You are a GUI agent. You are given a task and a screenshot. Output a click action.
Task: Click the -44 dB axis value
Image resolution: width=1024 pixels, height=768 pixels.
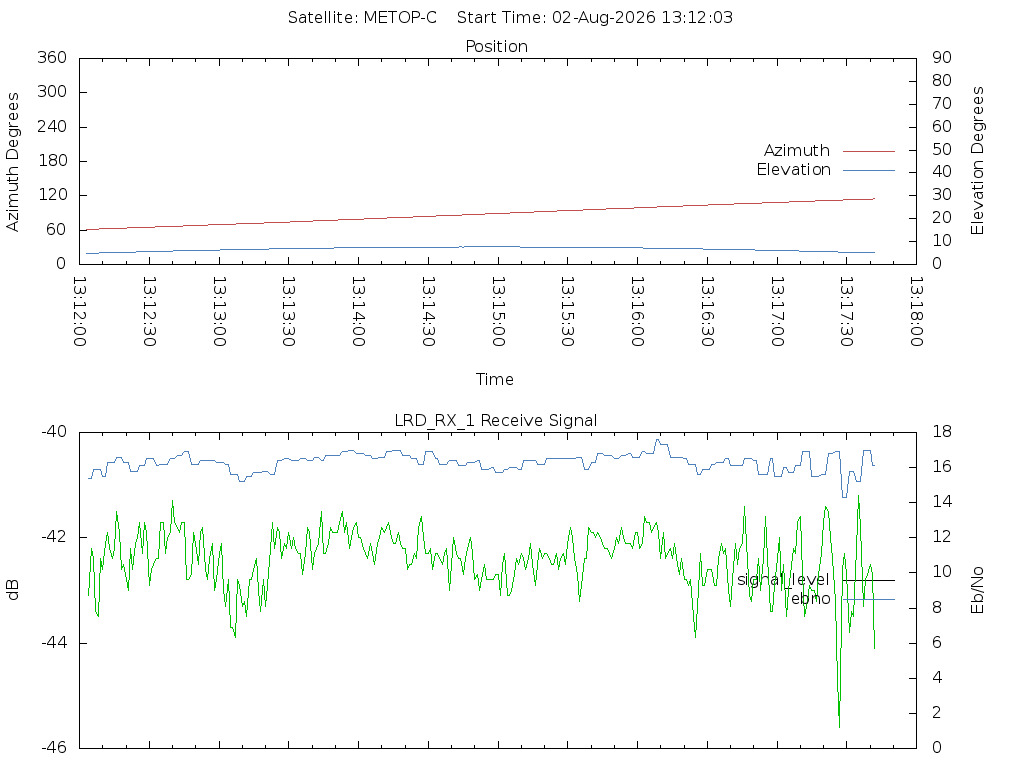tap(54, 643)
